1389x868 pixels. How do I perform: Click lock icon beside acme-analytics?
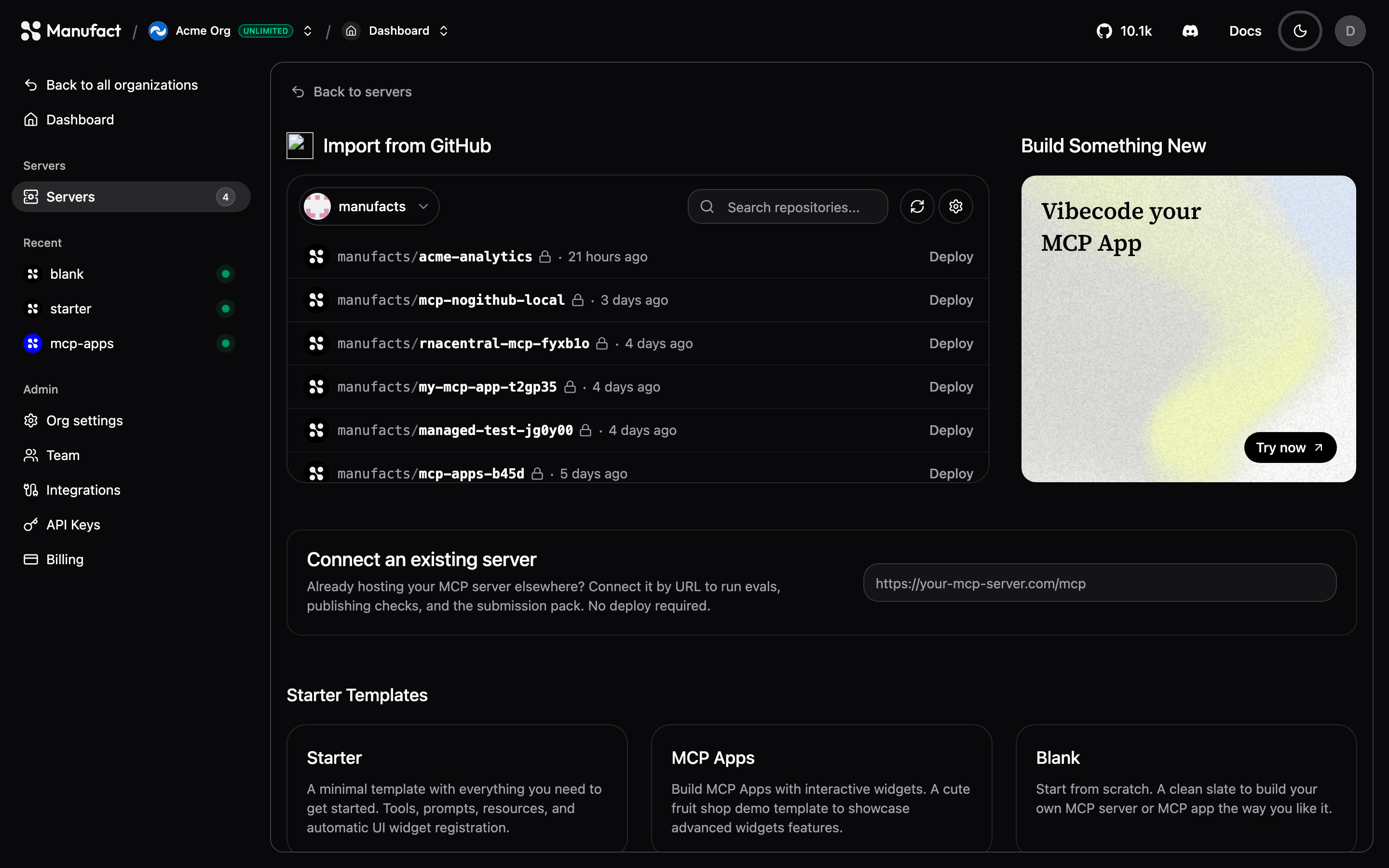pos(545,257)
